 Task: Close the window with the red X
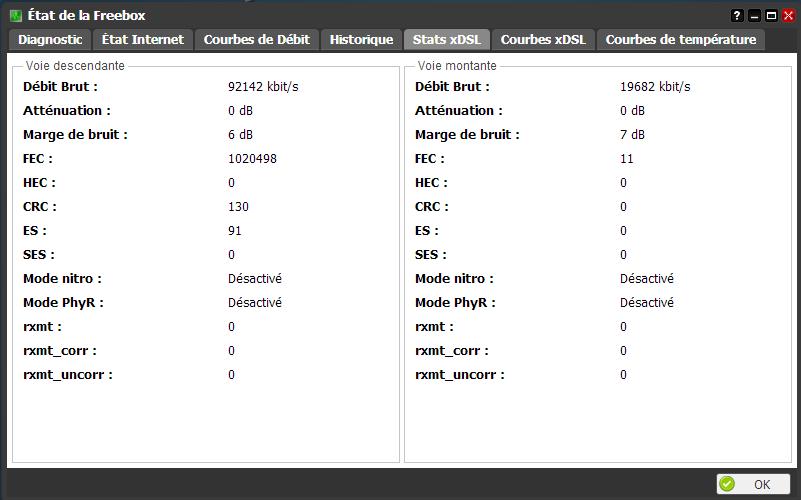(x=788, y=16)
